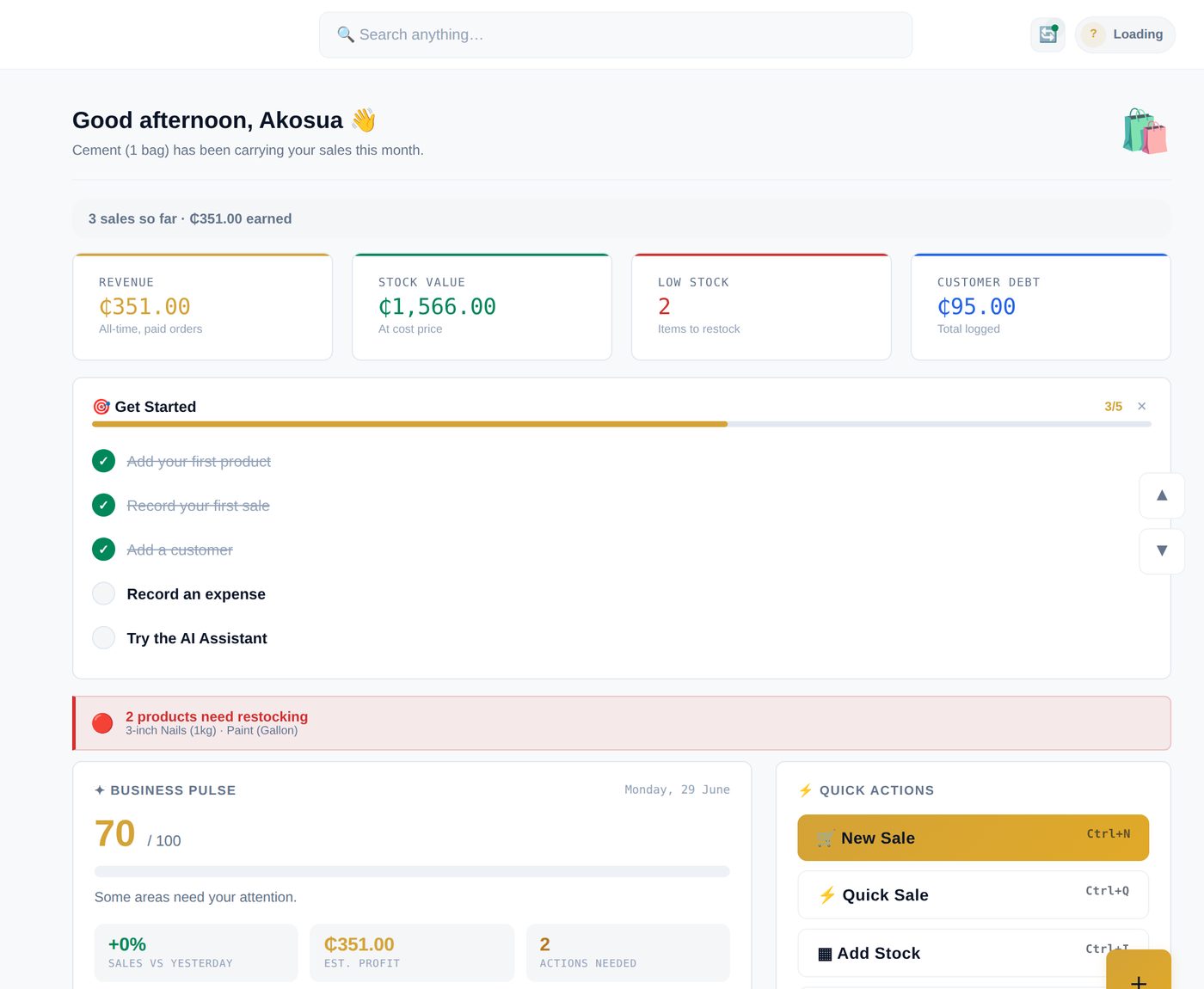Toggle the Record your first sale checkmark
1204x989 pixels.
pos(103,505)
